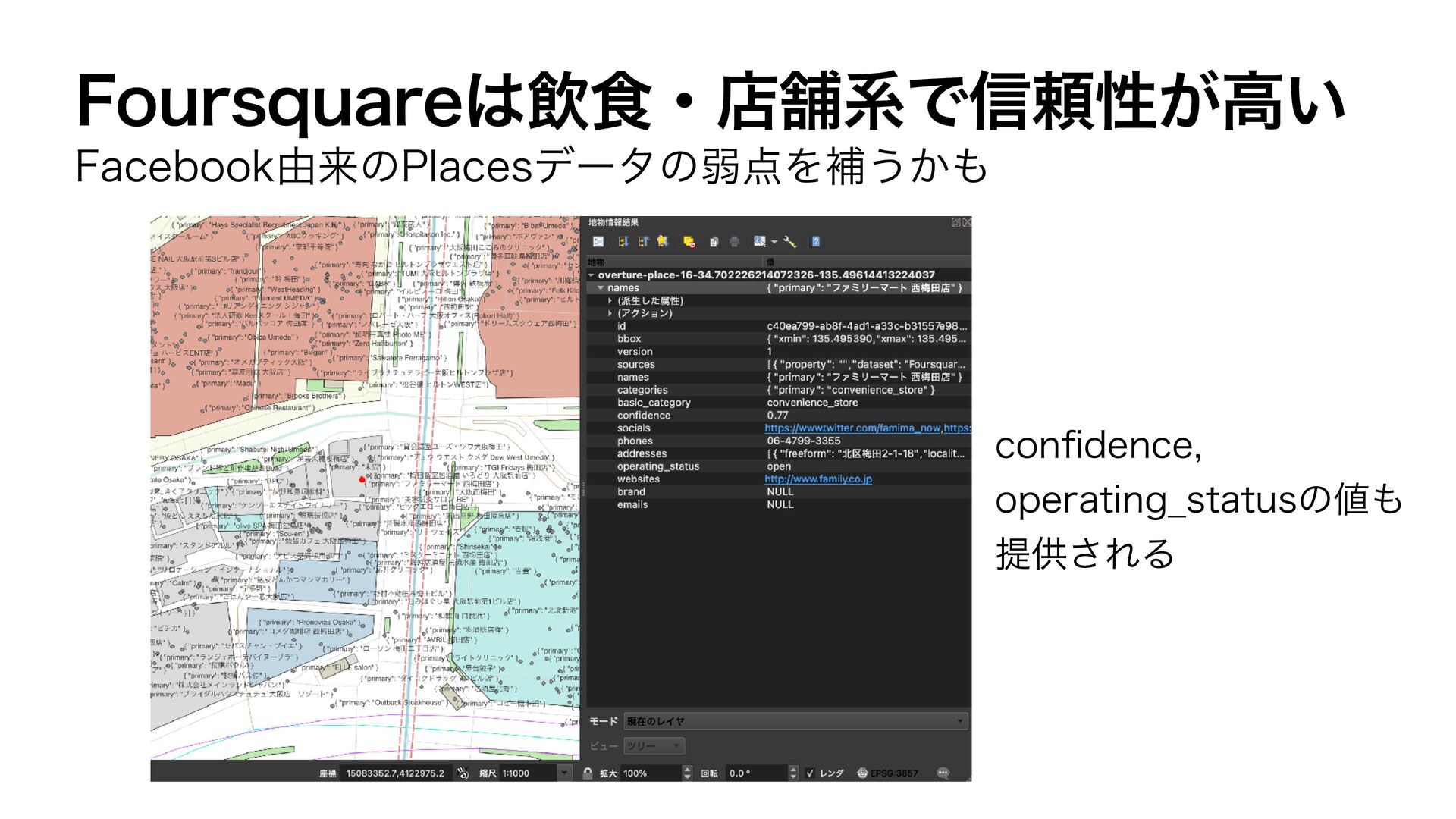Click the 座標 coordinate input field
The height and width of the screenshot is (819, 1456).
click(395, 773)
